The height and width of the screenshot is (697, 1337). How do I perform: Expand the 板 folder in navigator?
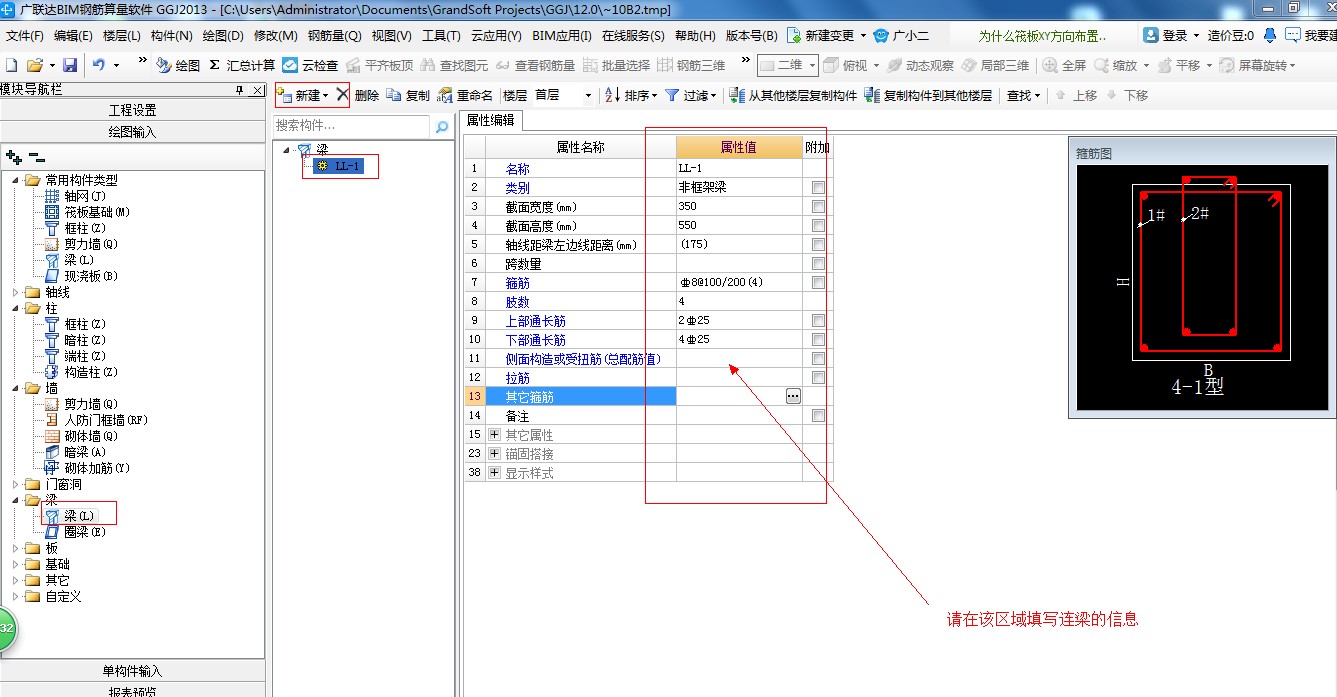[x=16, y=548]
